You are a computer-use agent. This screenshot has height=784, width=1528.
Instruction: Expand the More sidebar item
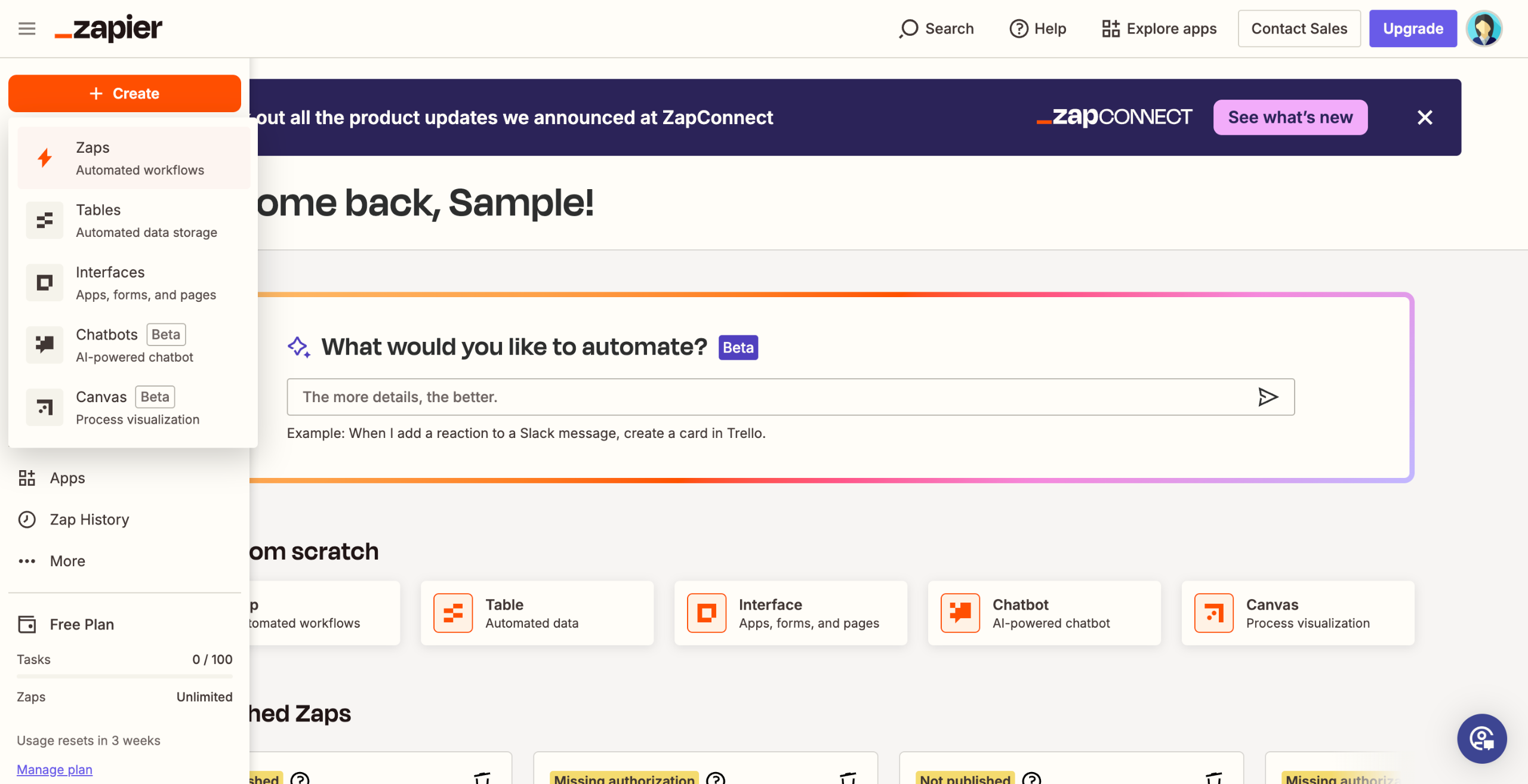[x=67, y=561]
